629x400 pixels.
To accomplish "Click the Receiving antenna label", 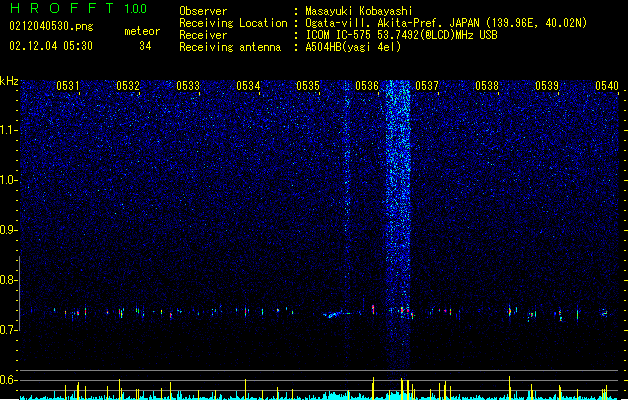I will pyautogui.click(x=230, y=47).
